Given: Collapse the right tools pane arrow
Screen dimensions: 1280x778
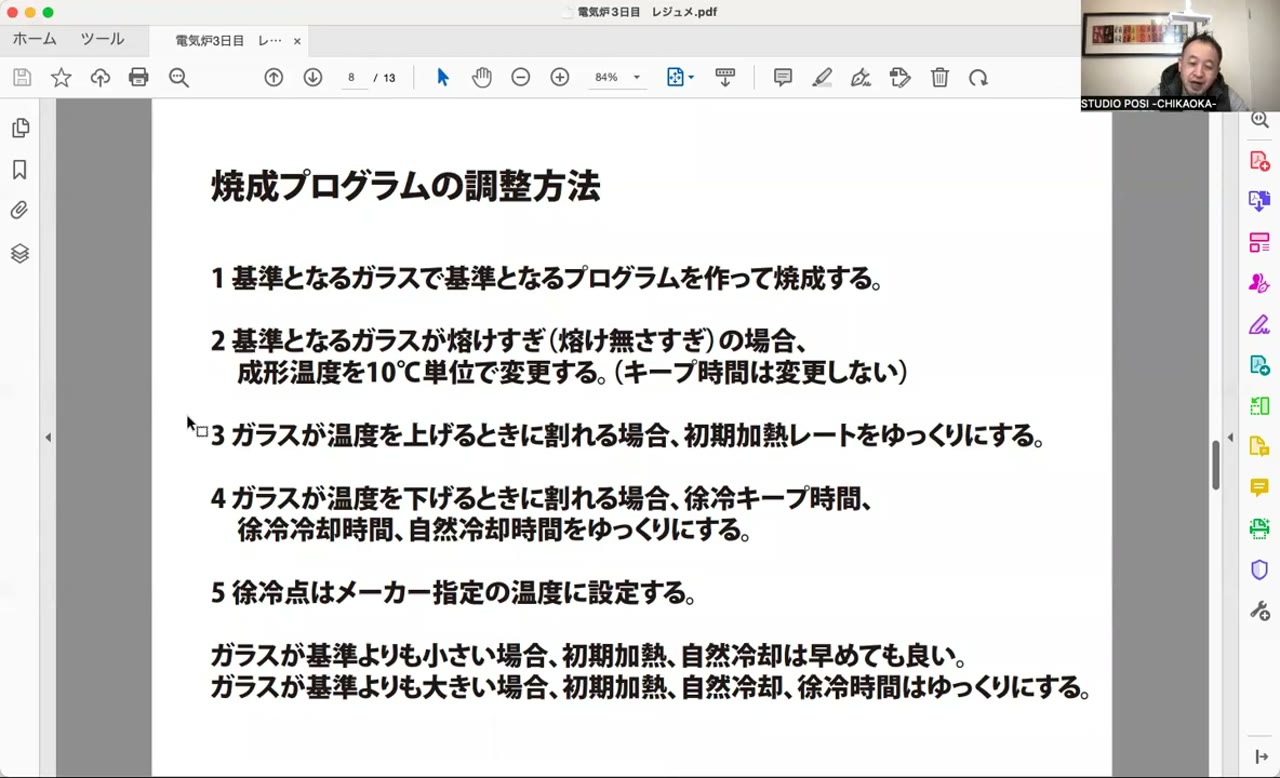Looking at the screenshot, I should pos(1230,437).
